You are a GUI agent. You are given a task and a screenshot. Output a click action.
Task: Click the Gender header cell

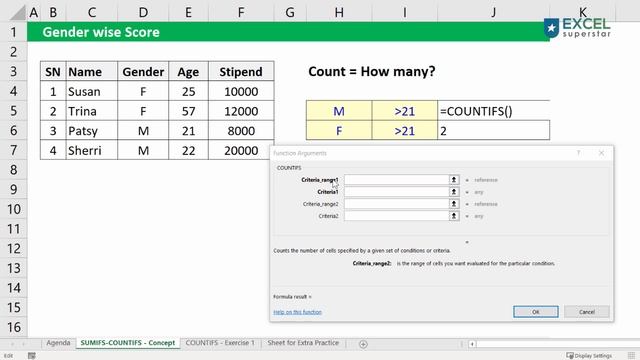(x=143, y=72)
